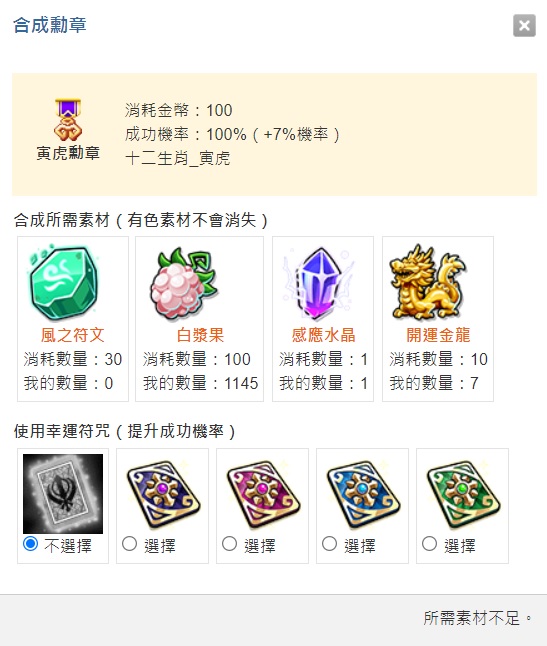Click the green lucky charm card icon
The width and height of the screenshot is (547, 646).
pyautogui.click(x=463, y=494)
